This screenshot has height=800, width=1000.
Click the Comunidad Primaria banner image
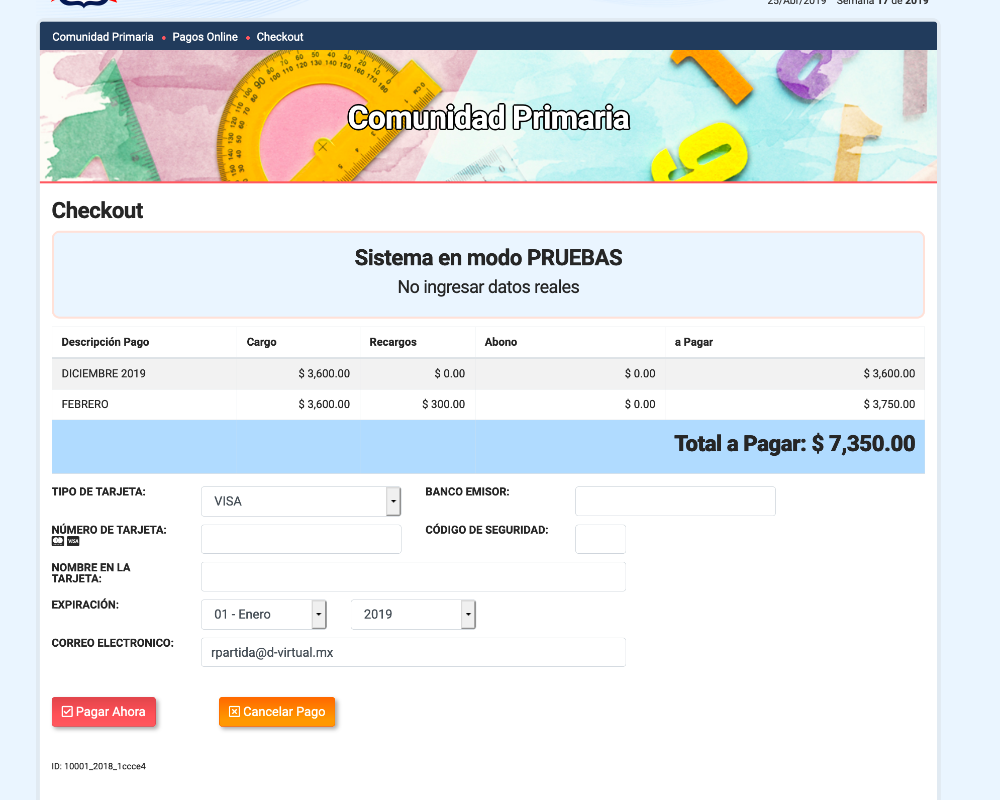point(489,116)
